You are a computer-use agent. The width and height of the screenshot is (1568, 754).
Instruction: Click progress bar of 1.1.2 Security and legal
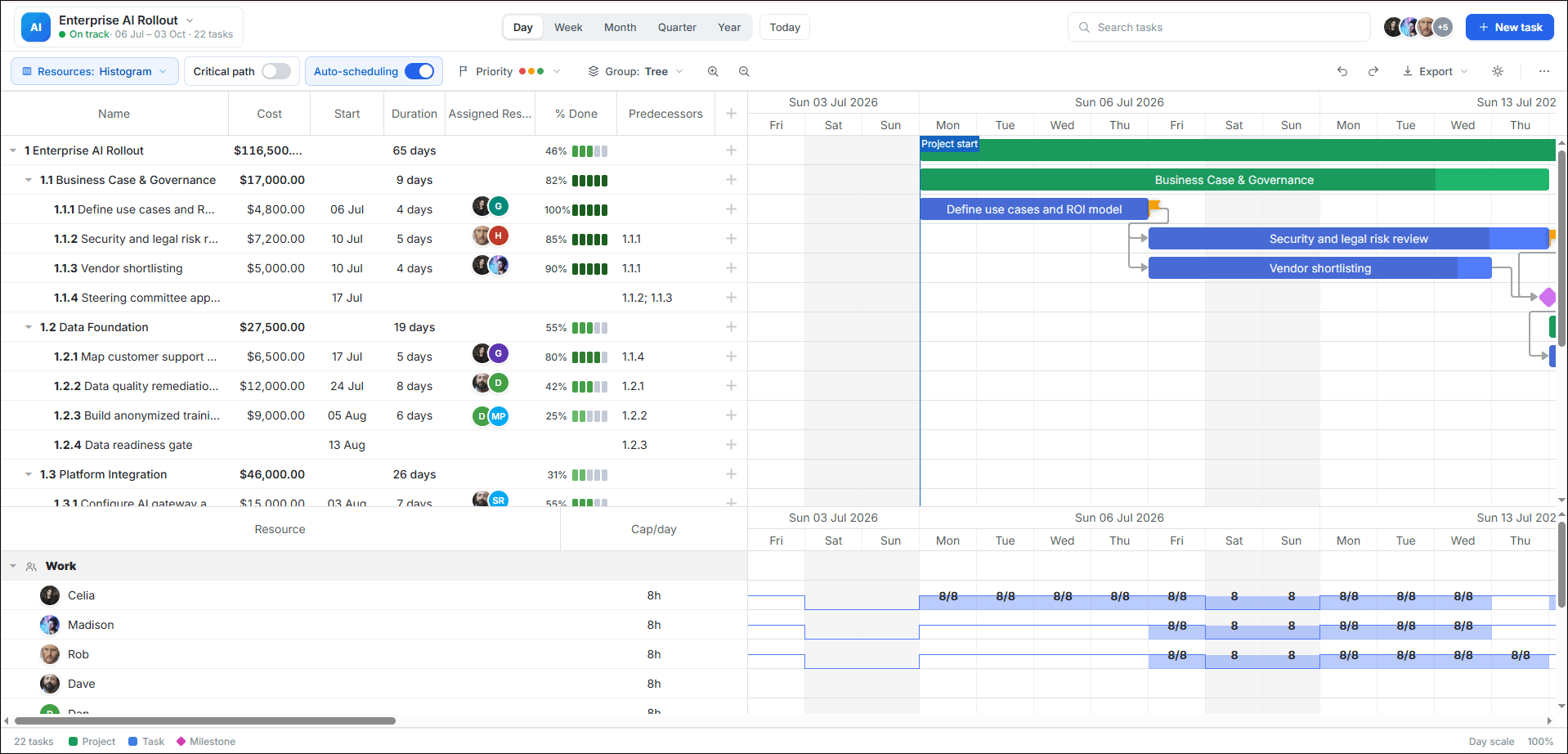pyautogui.click(x=589, y=239)
